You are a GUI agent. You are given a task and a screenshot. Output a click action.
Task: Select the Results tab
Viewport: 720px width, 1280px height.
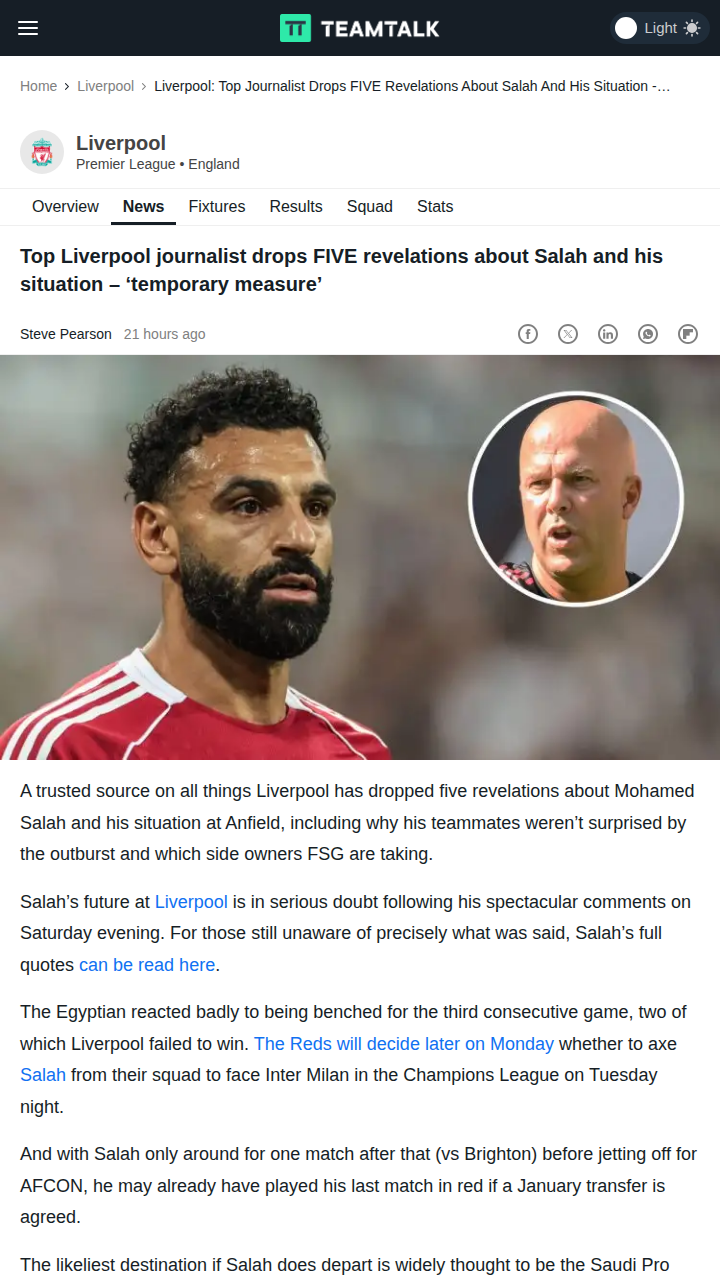pyautogui.click(x=296, y=207)
